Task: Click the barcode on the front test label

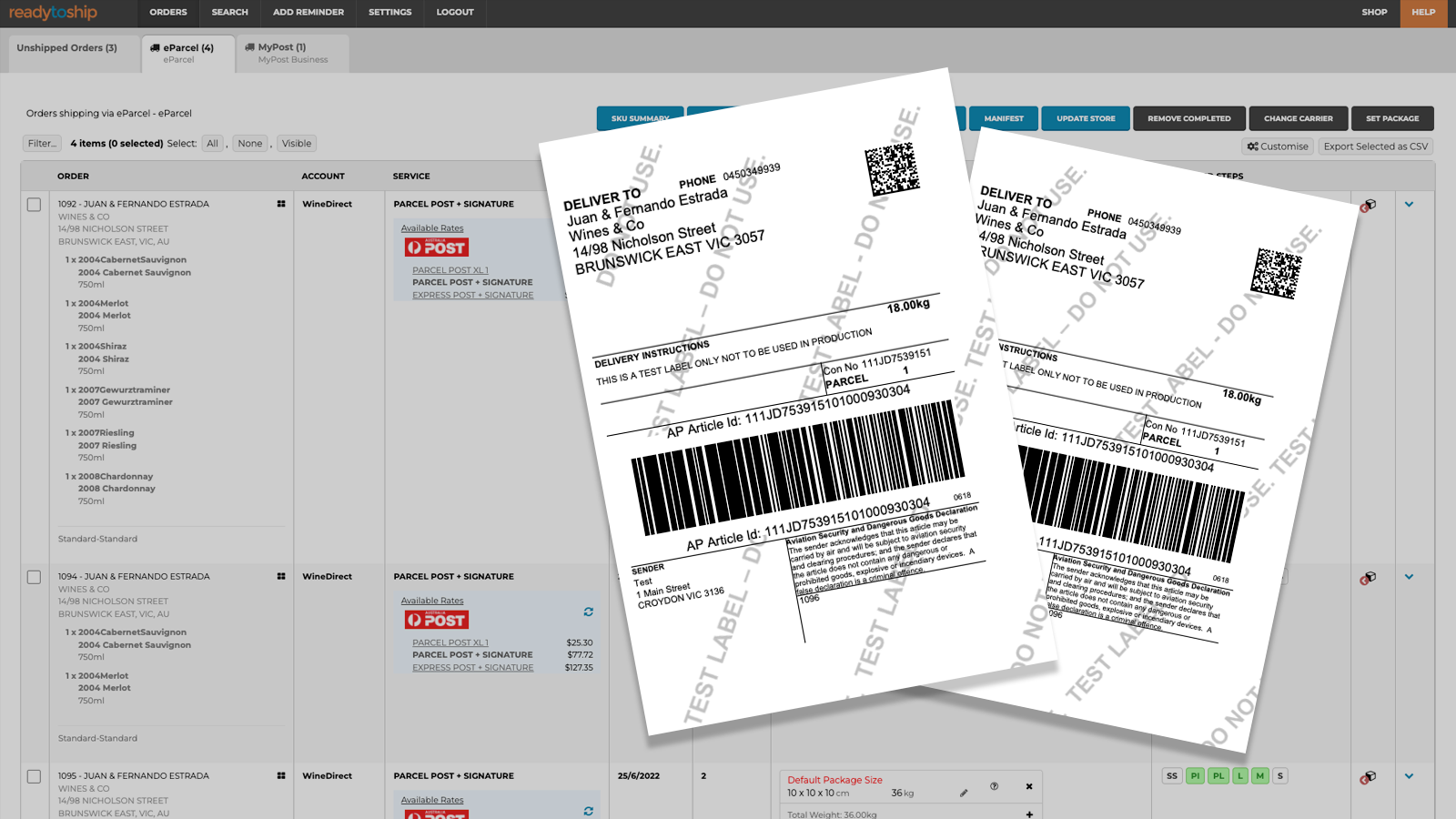Action: [798, 468]
